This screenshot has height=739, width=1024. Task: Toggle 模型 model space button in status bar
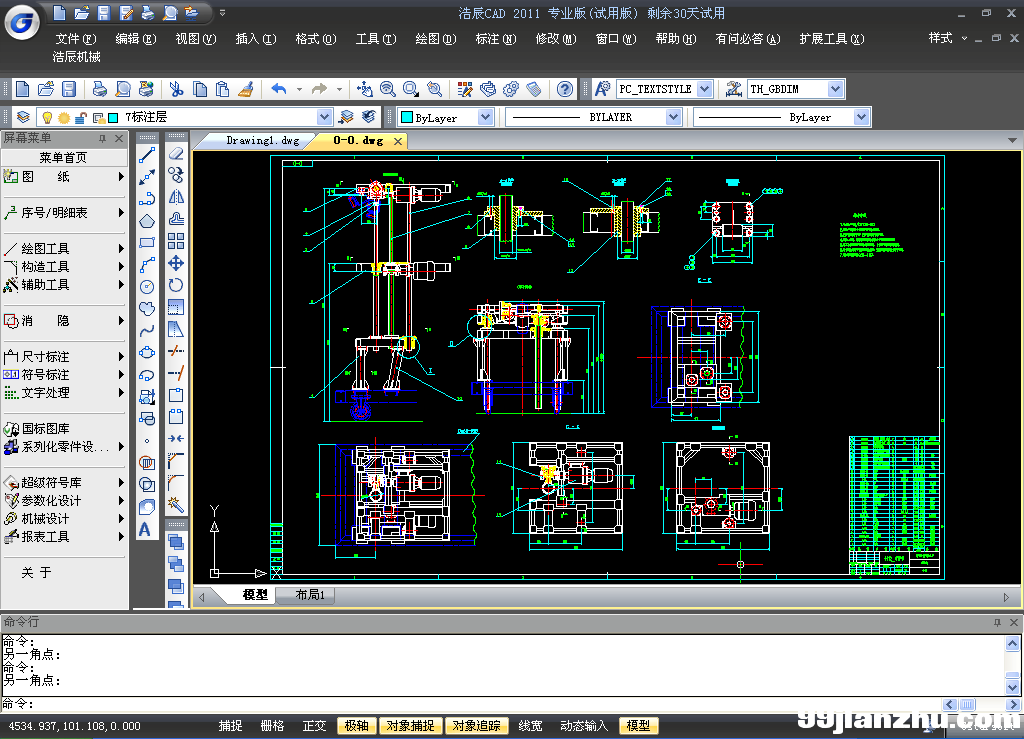click(638, 726)
